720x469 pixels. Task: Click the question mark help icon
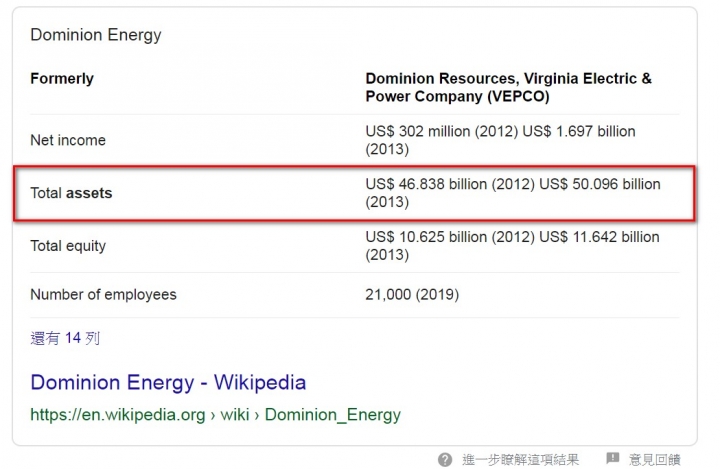click(x=444, y=459)
